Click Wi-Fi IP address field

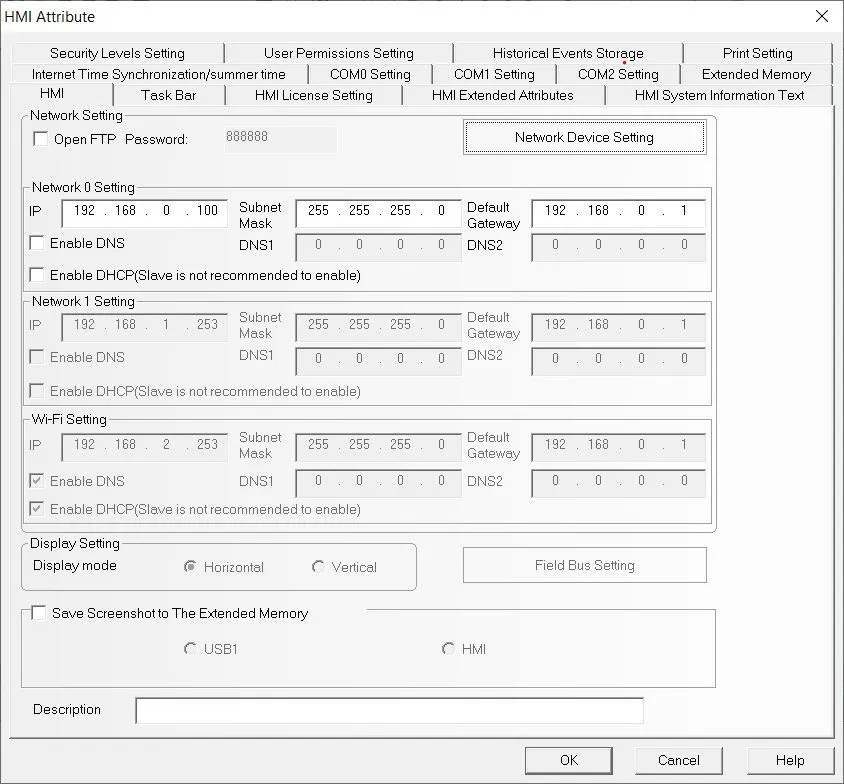coord(144,447)
